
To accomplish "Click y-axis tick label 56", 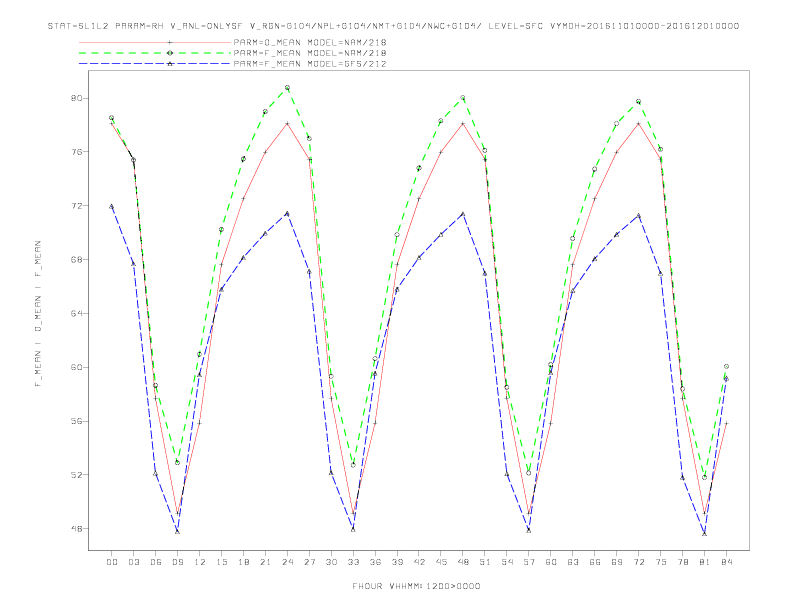I will click(76, 421).
